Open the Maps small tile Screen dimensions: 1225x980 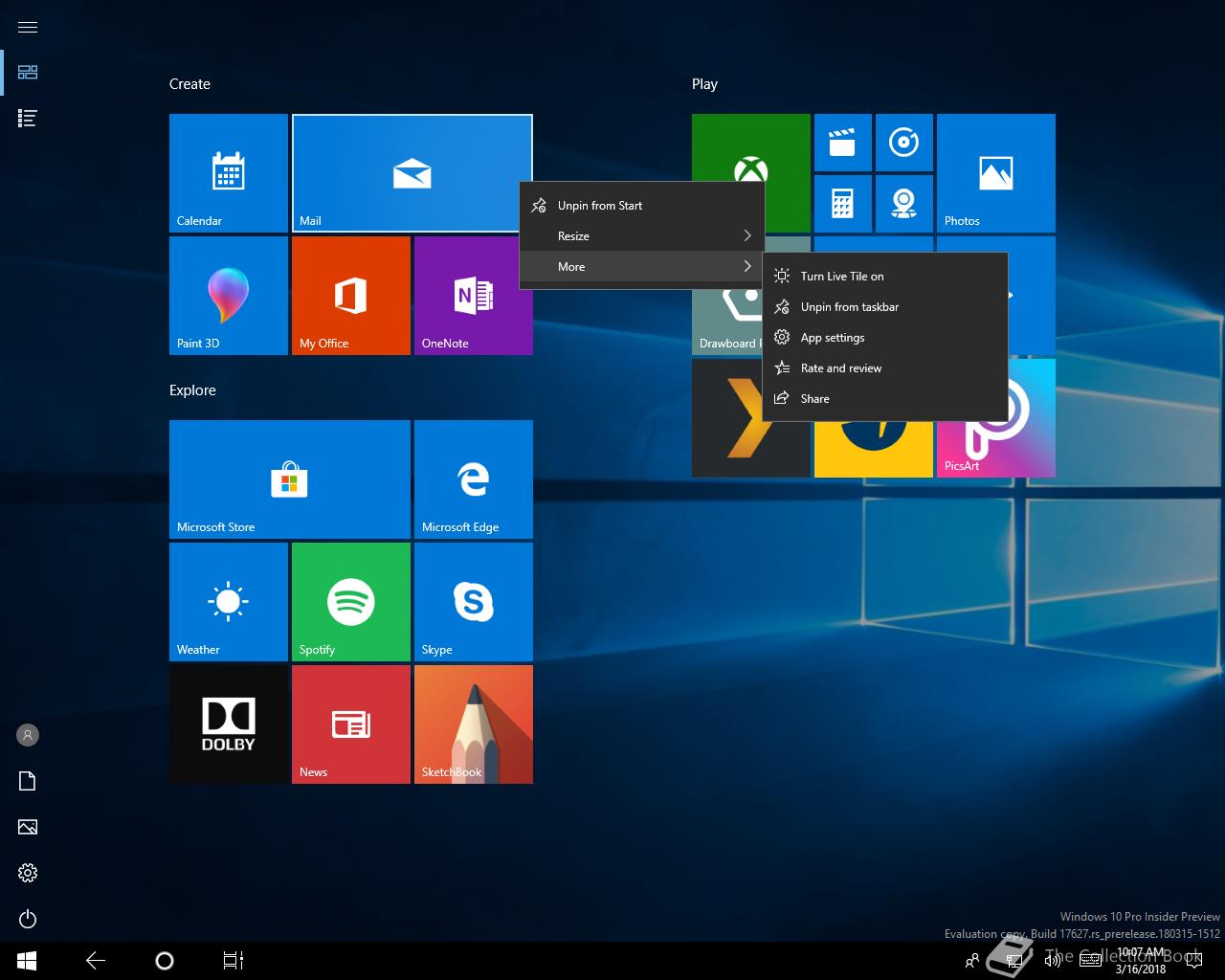click(903, 203)
